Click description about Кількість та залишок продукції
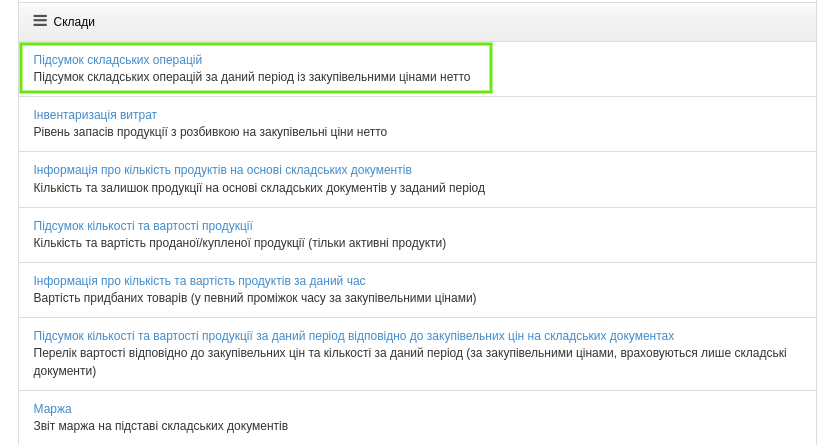The width and height of the screenshot is (835, 445). 259,188
